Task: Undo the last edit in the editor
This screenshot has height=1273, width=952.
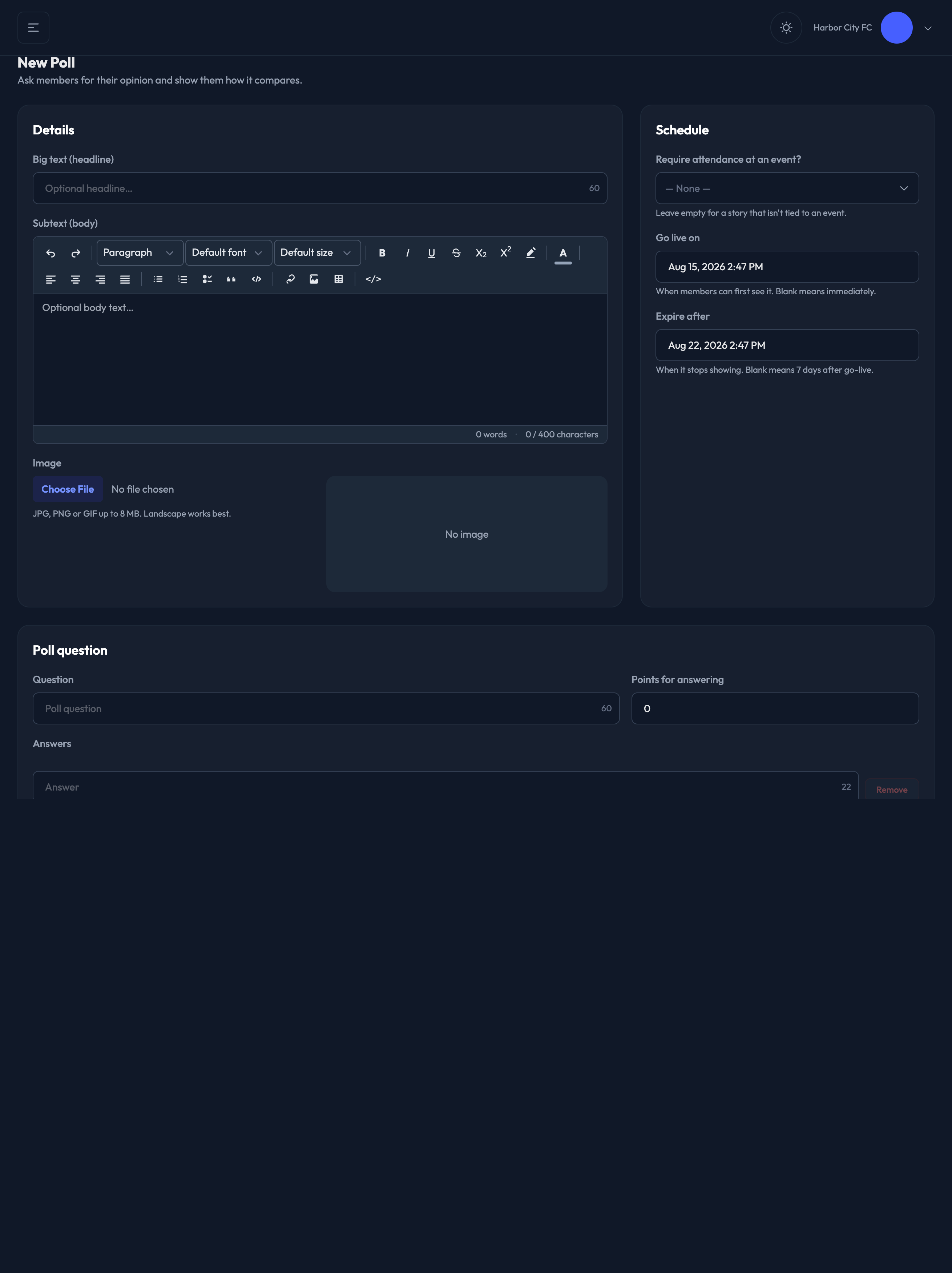Action: 51,253
